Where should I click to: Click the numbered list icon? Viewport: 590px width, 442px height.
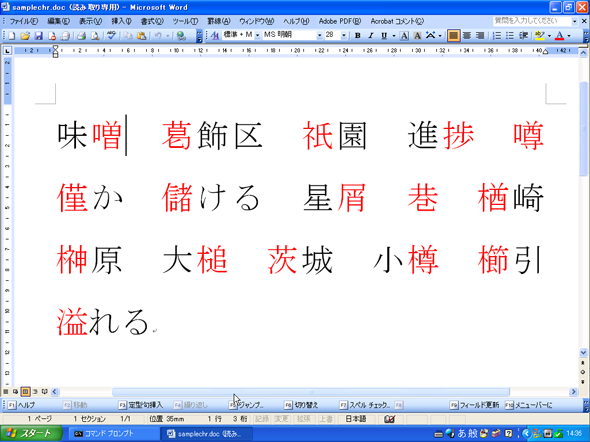pos(497,36)
